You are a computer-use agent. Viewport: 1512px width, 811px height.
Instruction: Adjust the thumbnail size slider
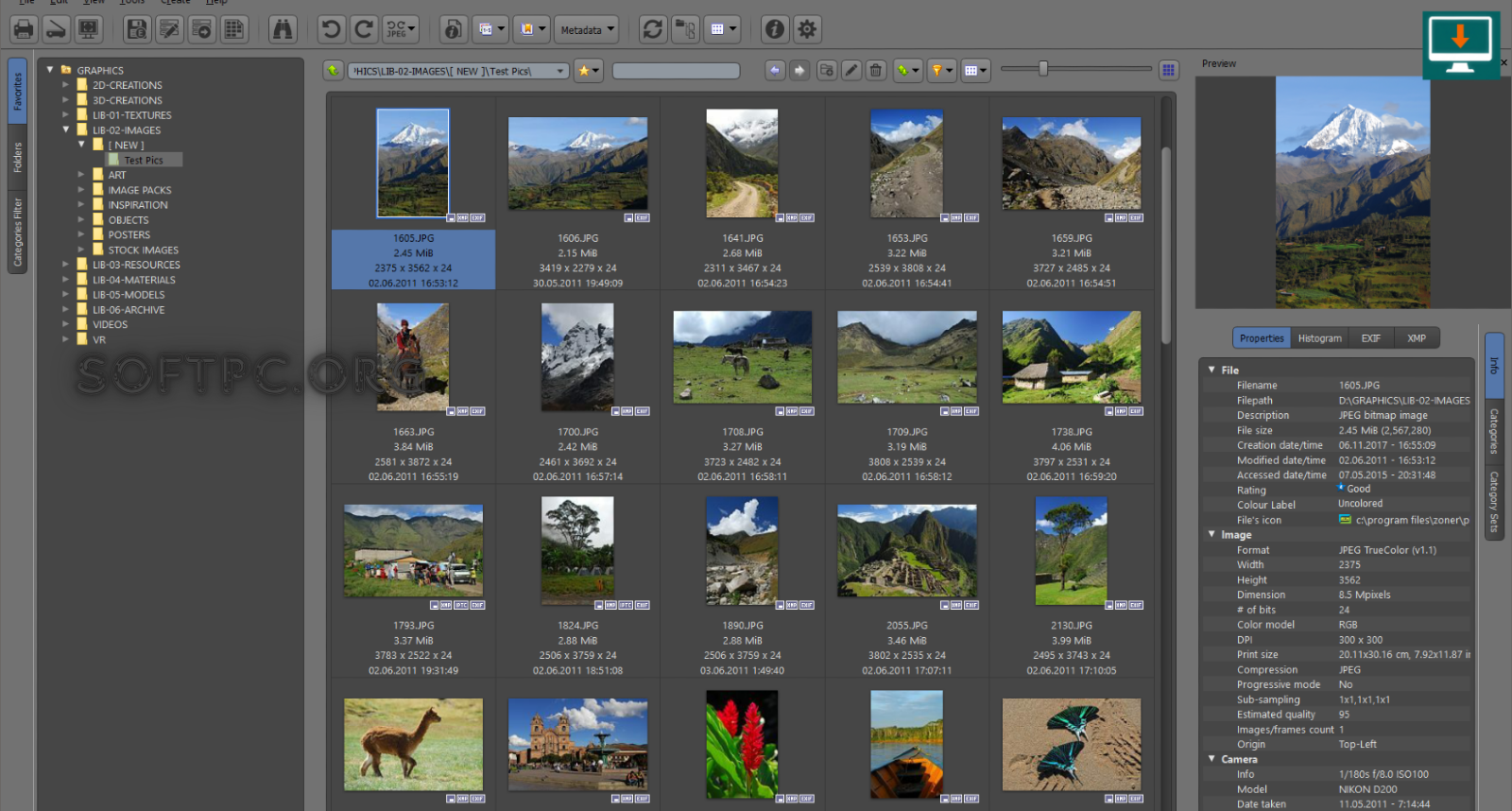point(1043,69)
